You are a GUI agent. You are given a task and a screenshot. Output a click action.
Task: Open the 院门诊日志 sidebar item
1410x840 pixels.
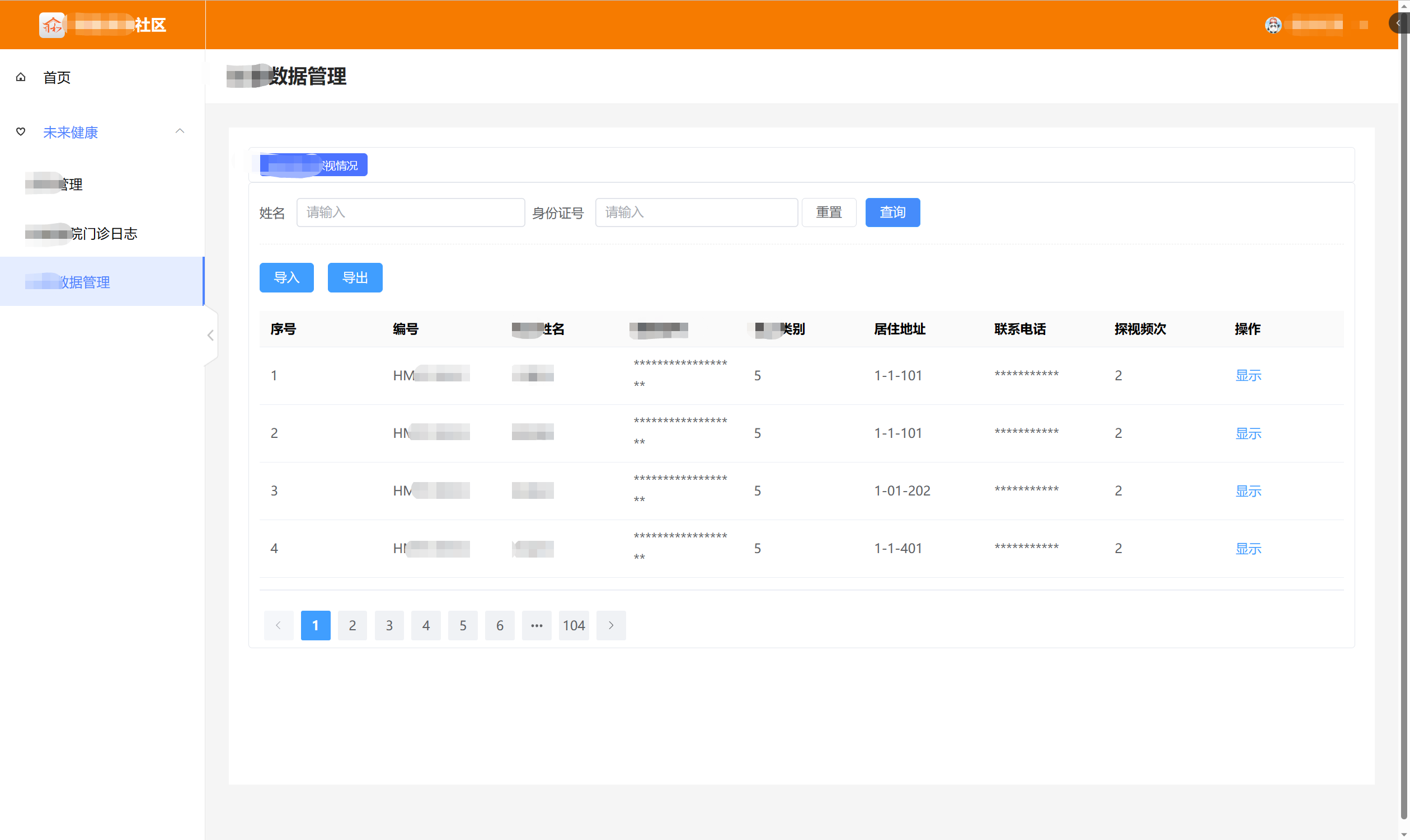pyautogui.click(x=102, y=233)
